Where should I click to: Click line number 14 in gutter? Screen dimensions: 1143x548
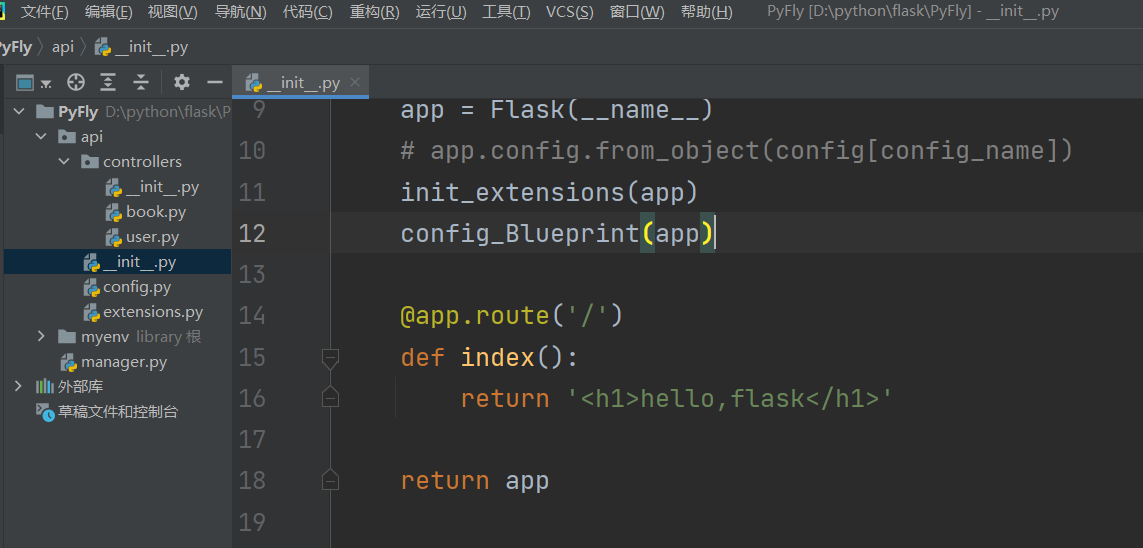tap(252, 316)
